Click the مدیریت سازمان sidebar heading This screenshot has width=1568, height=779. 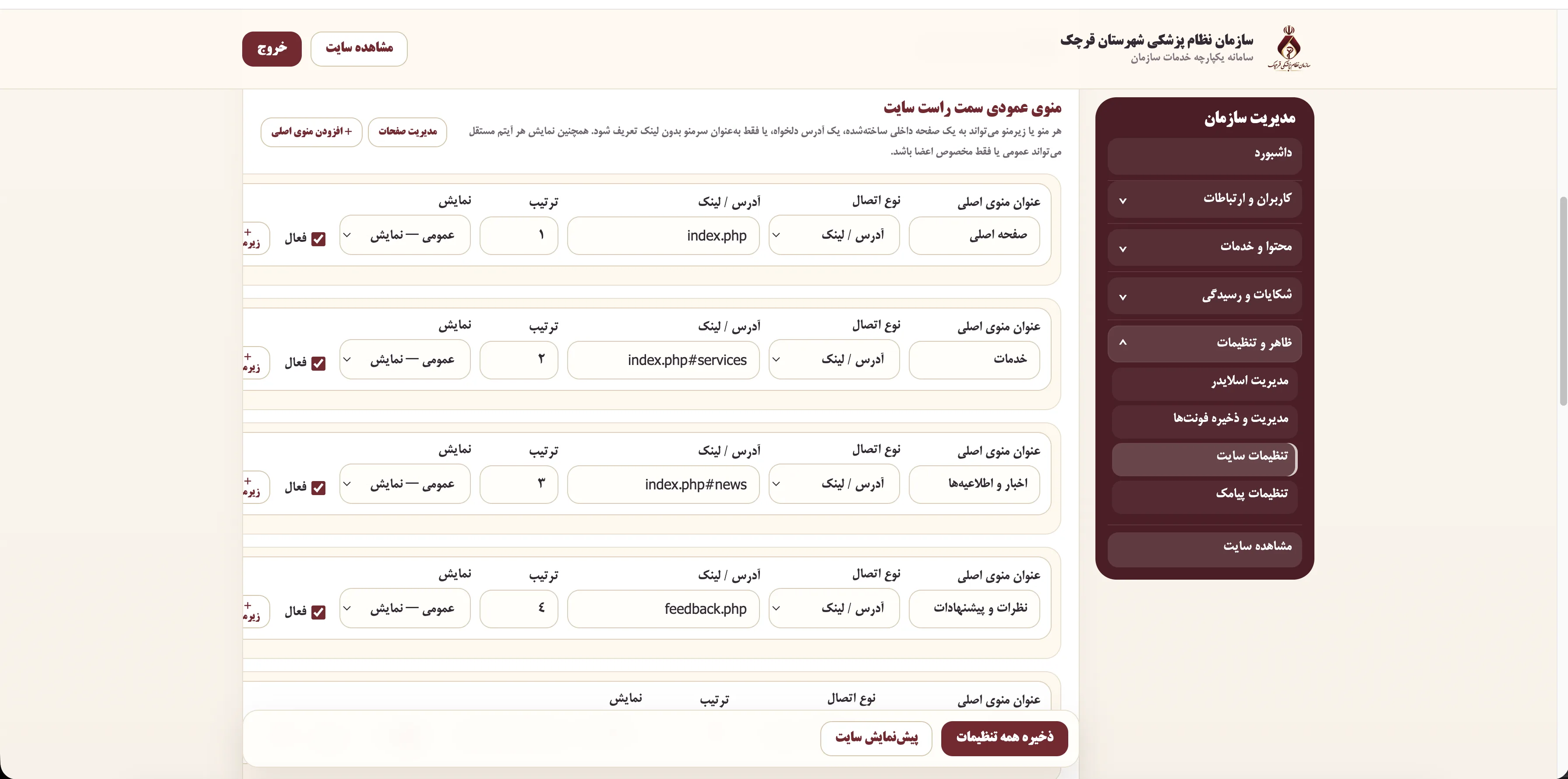(1250, 118)
